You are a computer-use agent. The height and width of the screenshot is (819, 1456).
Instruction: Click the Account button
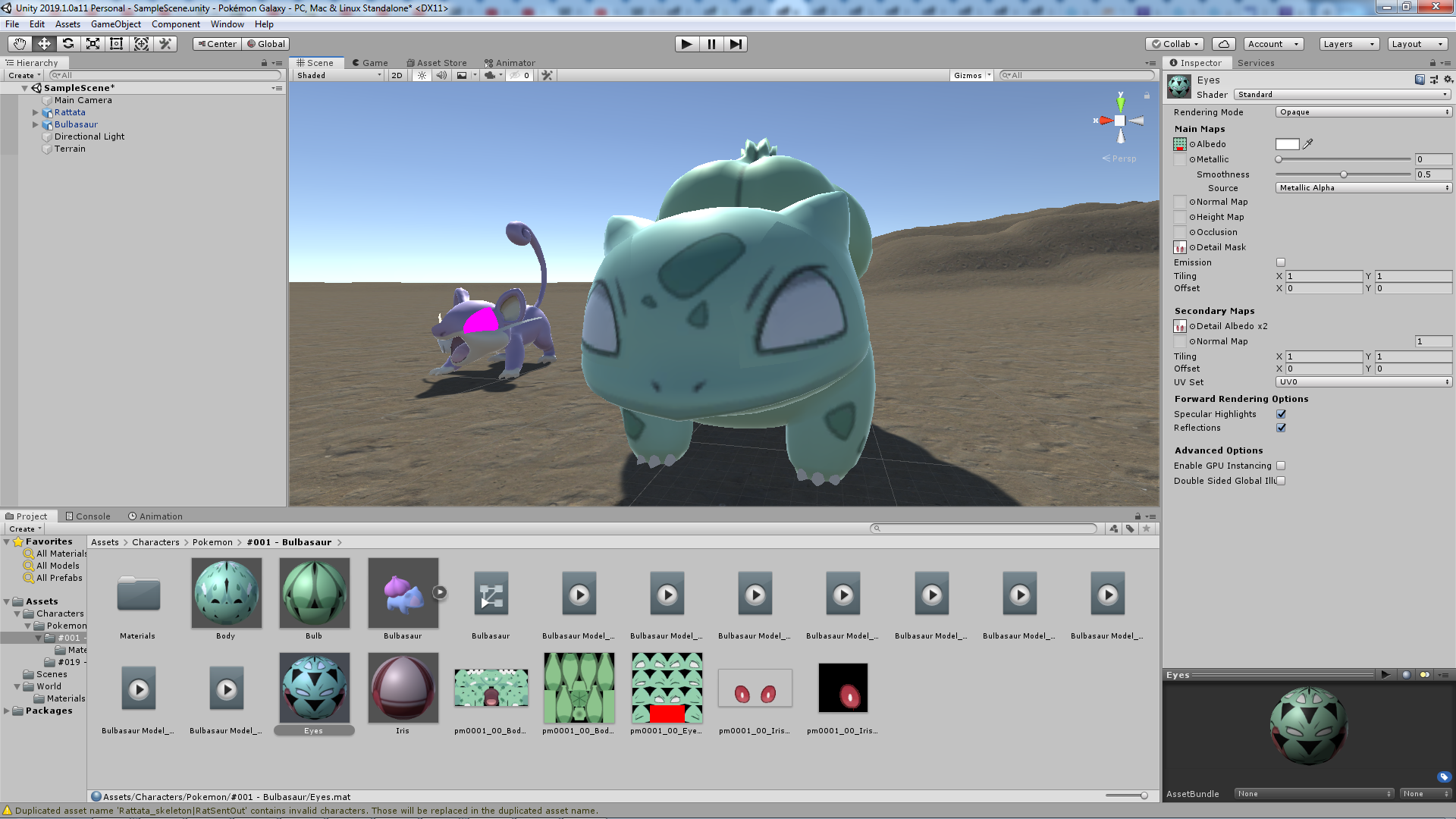pos(1273,44)
